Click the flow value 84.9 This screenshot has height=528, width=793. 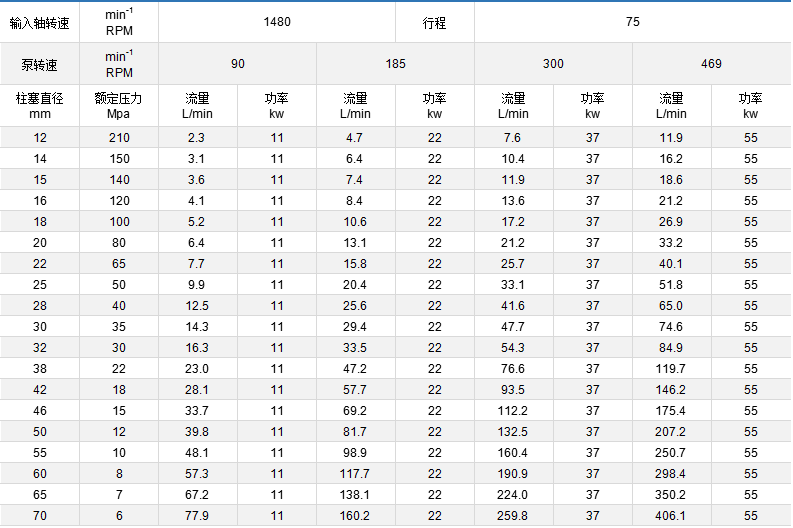coord(671,348)
